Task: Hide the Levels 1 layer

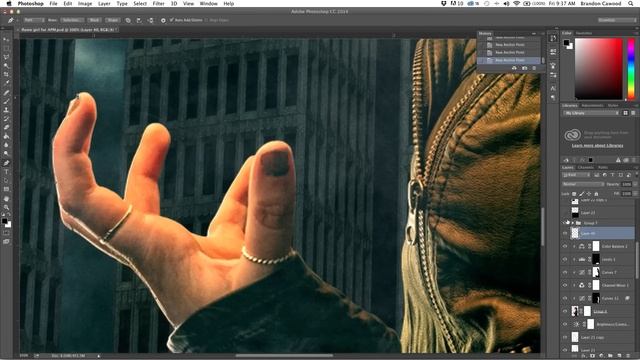Action: click(565, 259)
